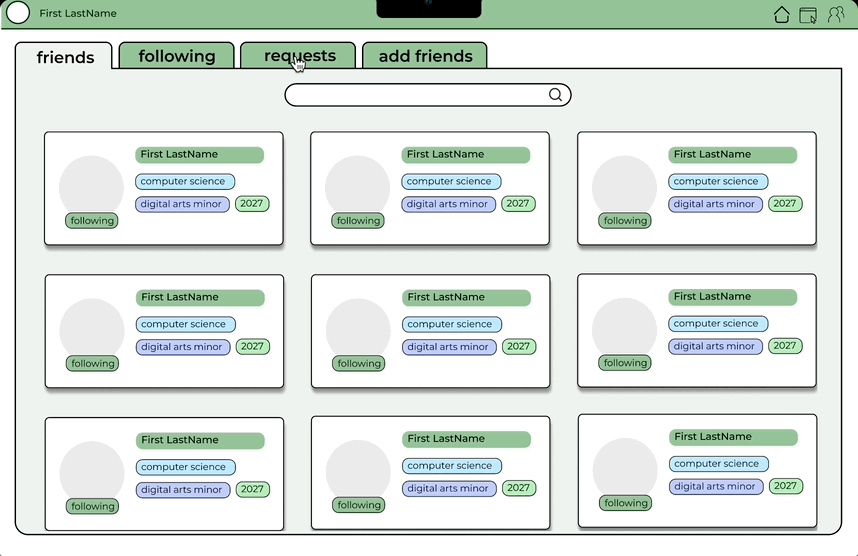Click digital arts minor tag, first-row left card
This screenshot has width=858, height=556.
coord(182,204)
